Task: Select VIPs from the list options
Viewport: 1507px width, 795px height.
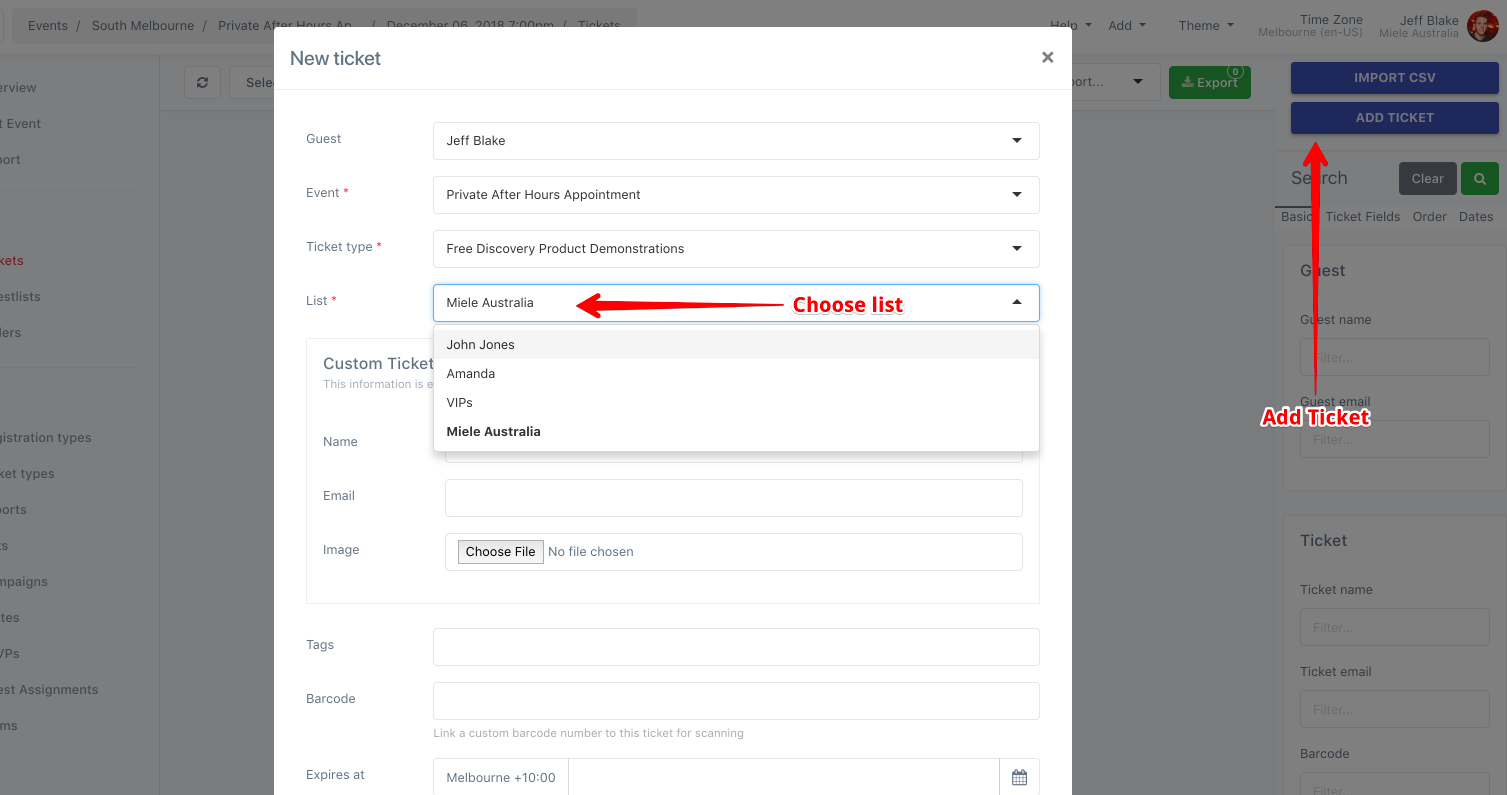Action: (736, 402)
